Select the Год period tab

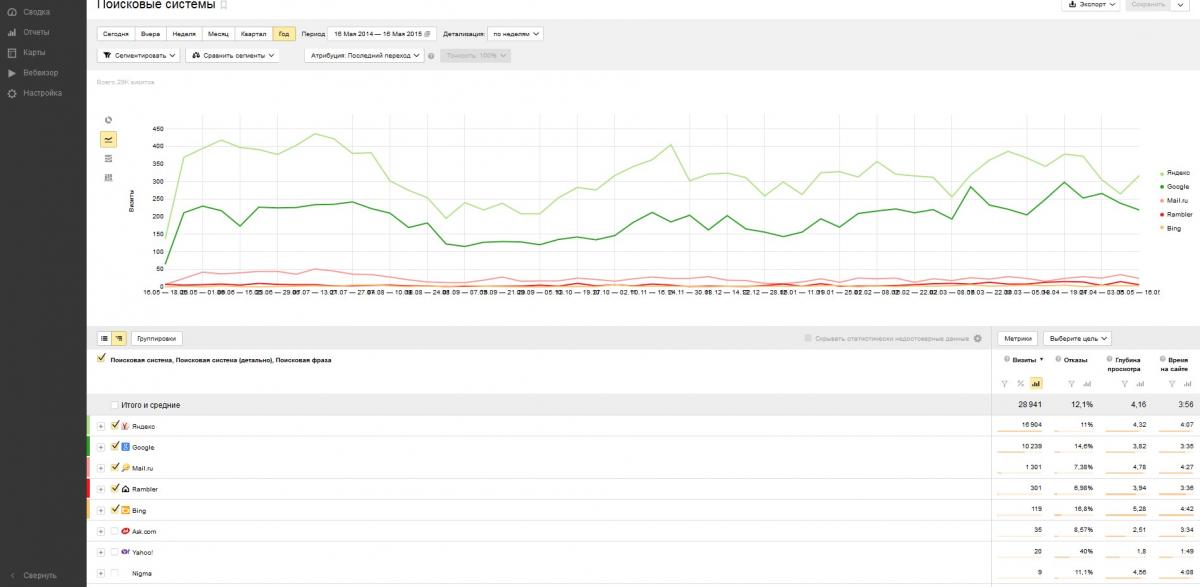[x=284, y=33]
